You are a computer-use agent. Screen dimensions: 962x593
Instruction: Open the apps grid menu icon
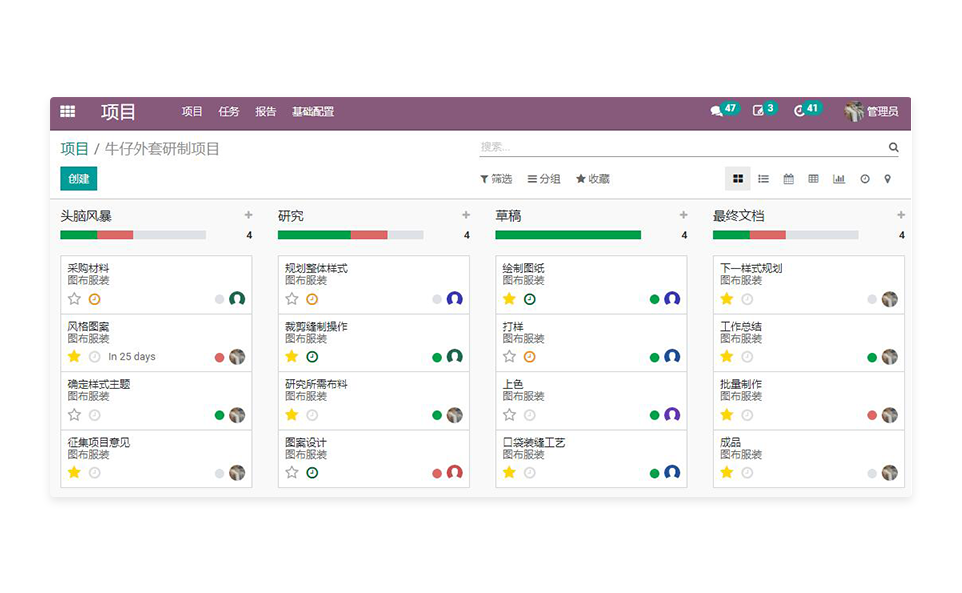click(68, 112)
